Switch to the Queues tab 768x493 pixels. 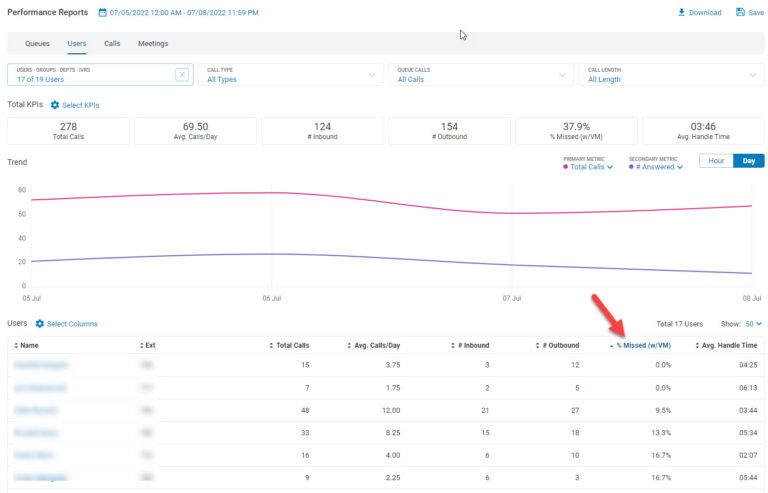pyautogui.click(x=37, y=44)
